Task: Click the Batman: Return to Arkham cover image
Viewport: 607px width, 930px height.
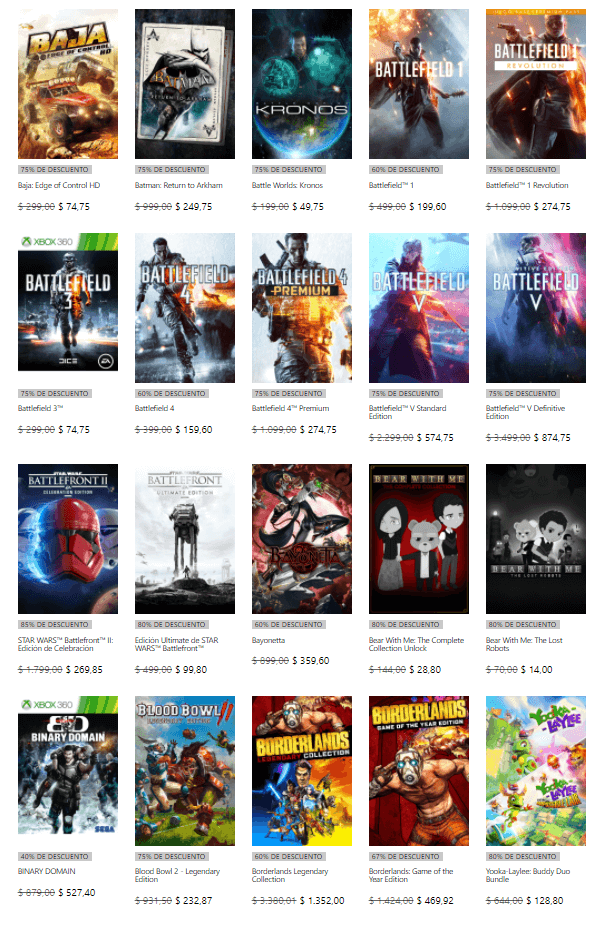Action: pos(185,84)
